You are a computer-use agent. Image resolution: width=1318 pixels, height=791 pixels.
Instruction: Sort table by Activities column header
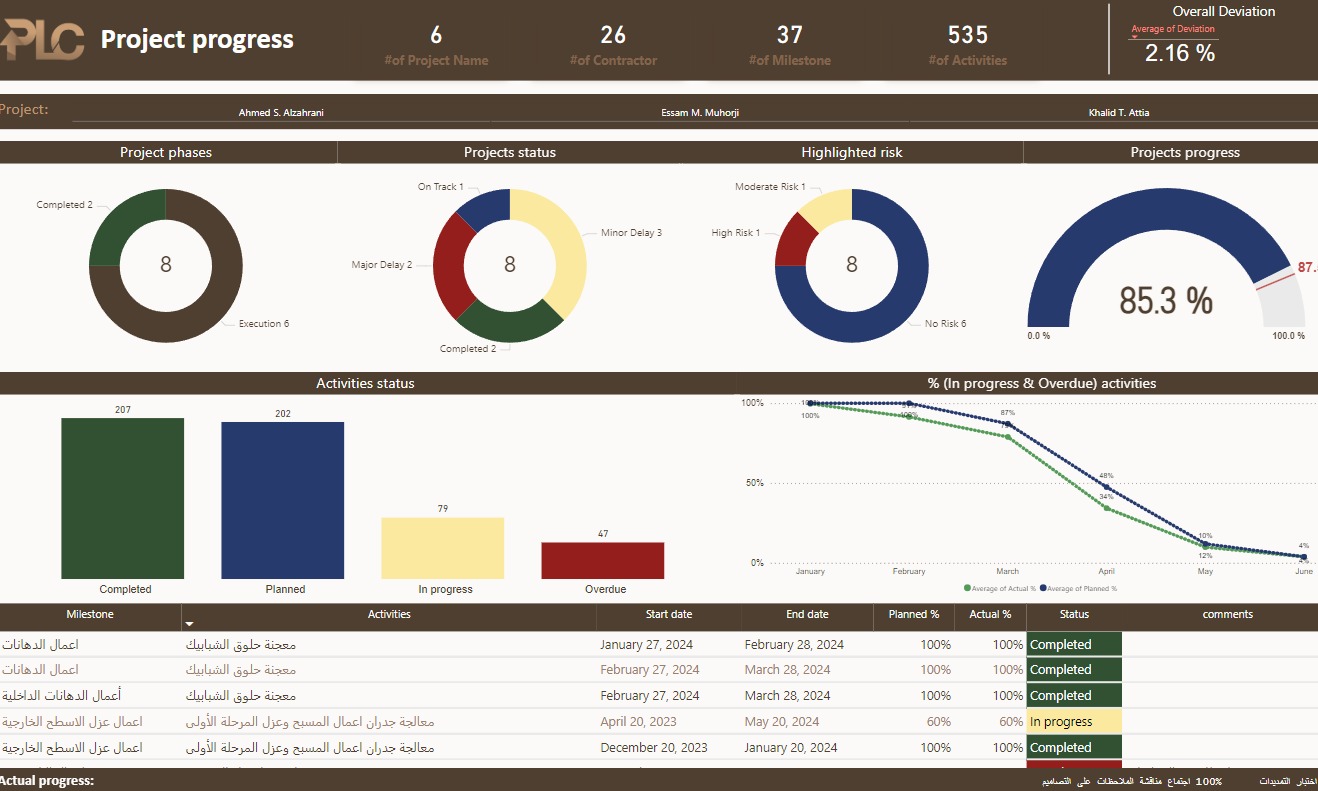pos(389,614)
